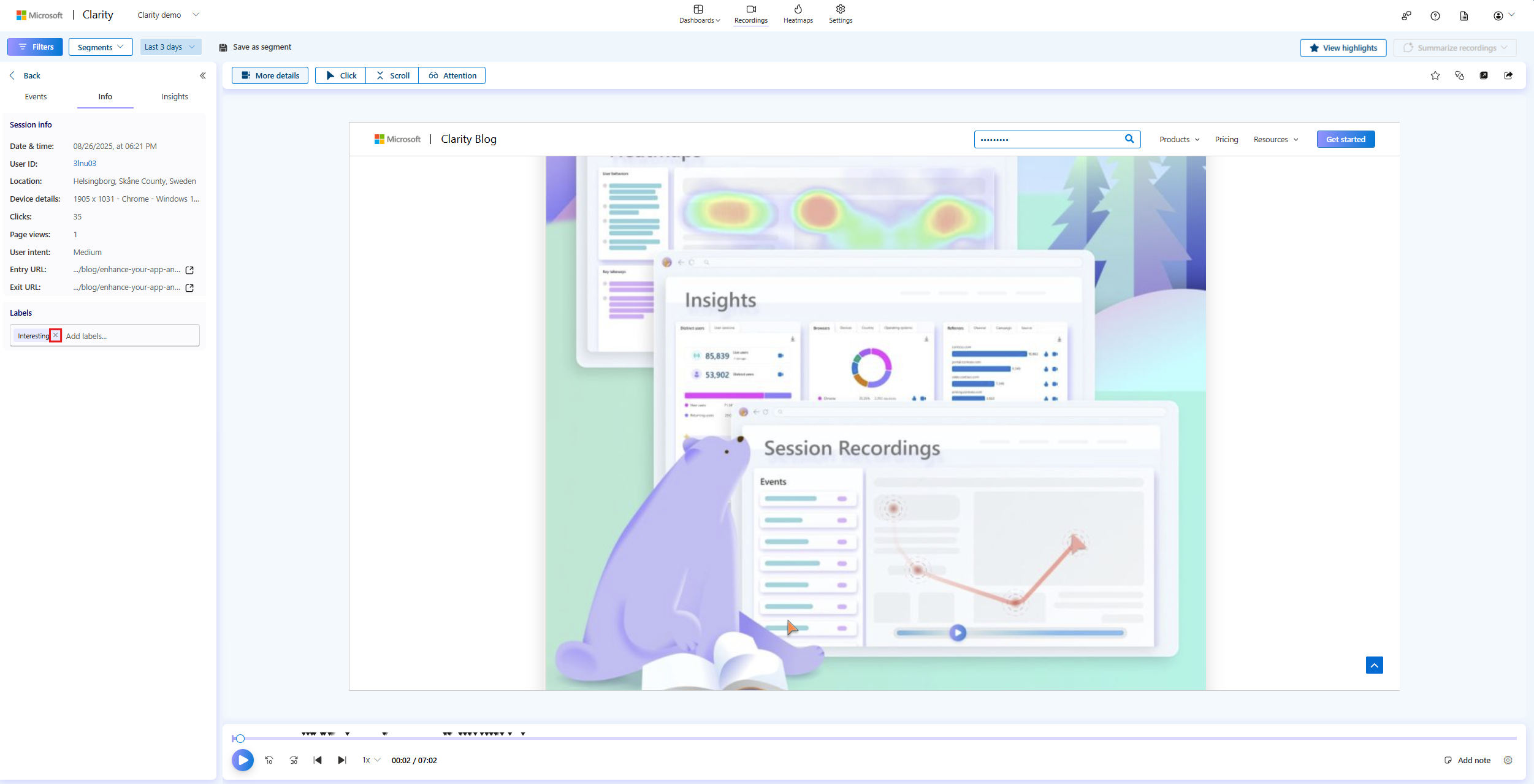The height and width of the screenshot is (784, 1534).
Task: Expand the blog Products menu
Action: tap(1179, 140)
